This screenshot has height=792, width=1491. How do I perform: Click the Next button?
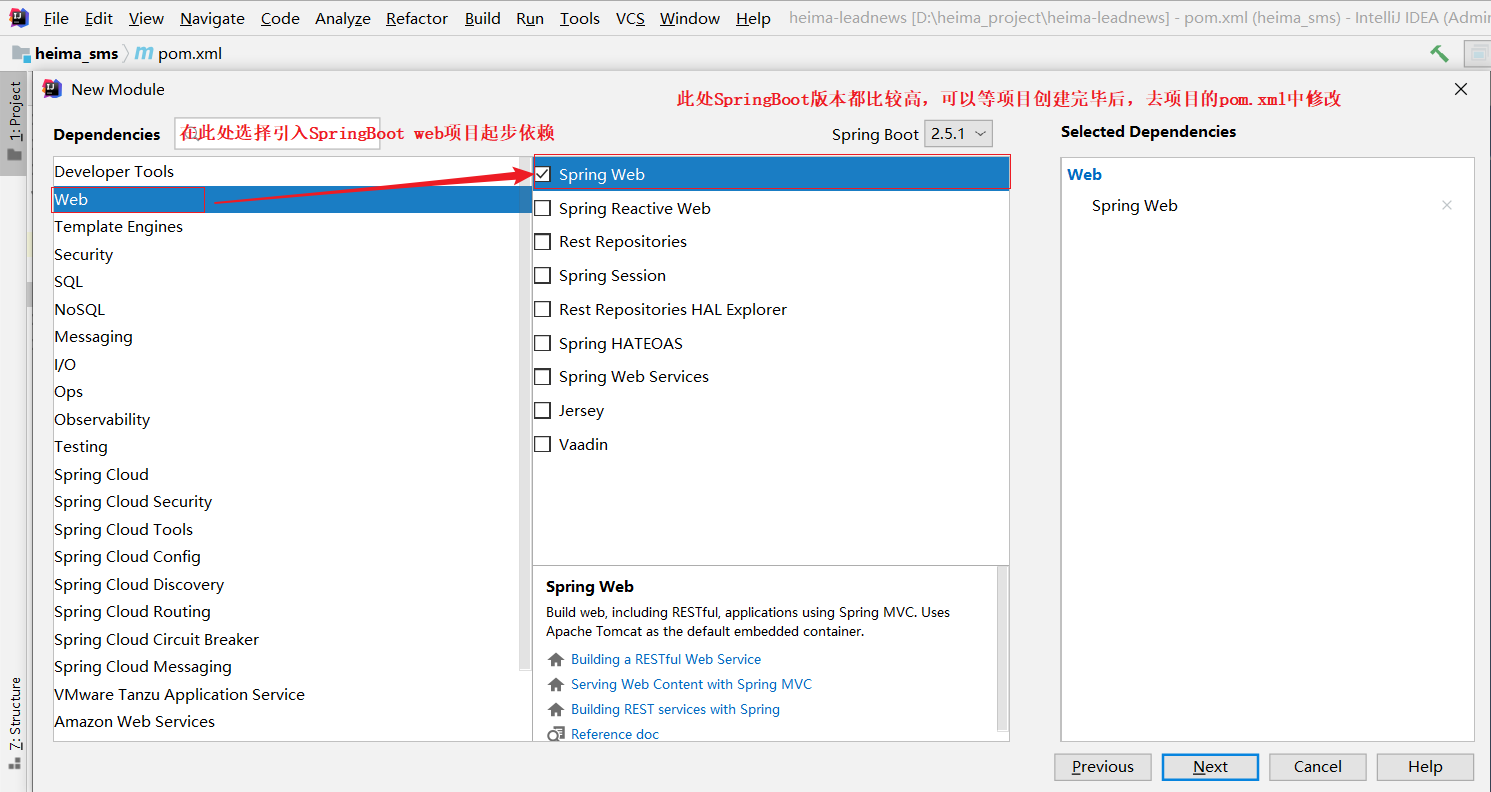1210,767
